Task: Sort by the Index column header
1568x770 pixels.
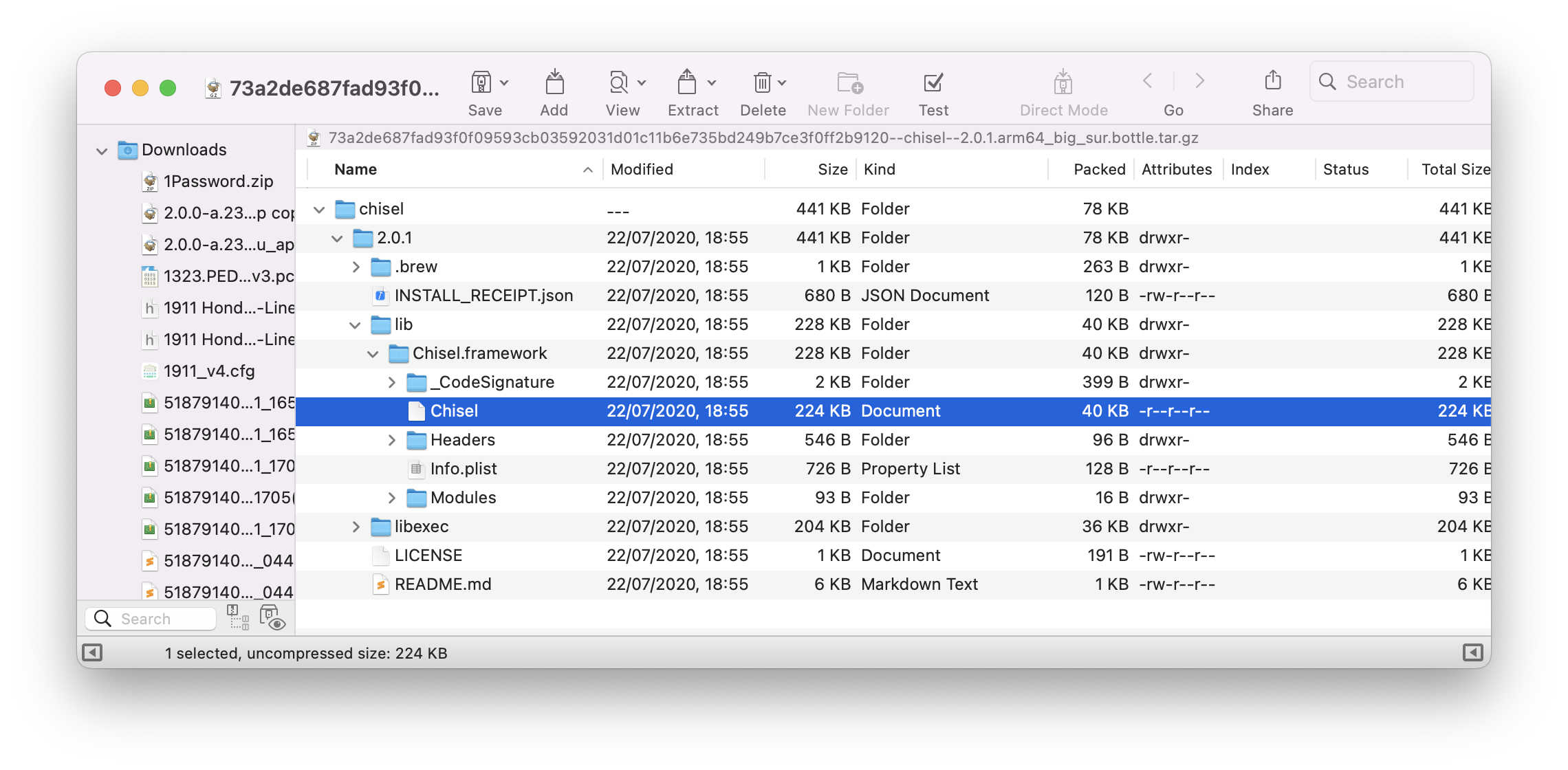Action: click(x=1270, y=169)
